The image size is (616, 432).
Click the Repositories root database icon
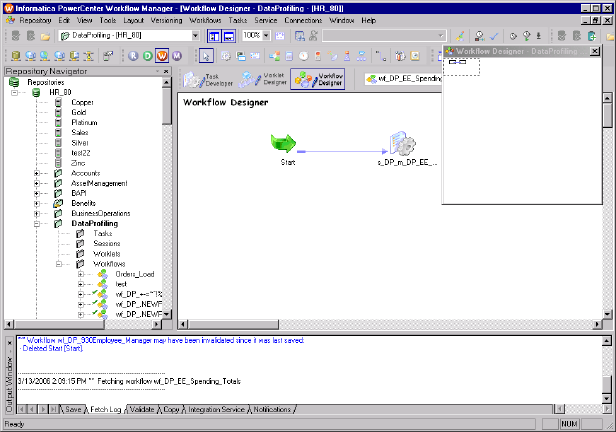pyautogui.click(x=14, y=82)
